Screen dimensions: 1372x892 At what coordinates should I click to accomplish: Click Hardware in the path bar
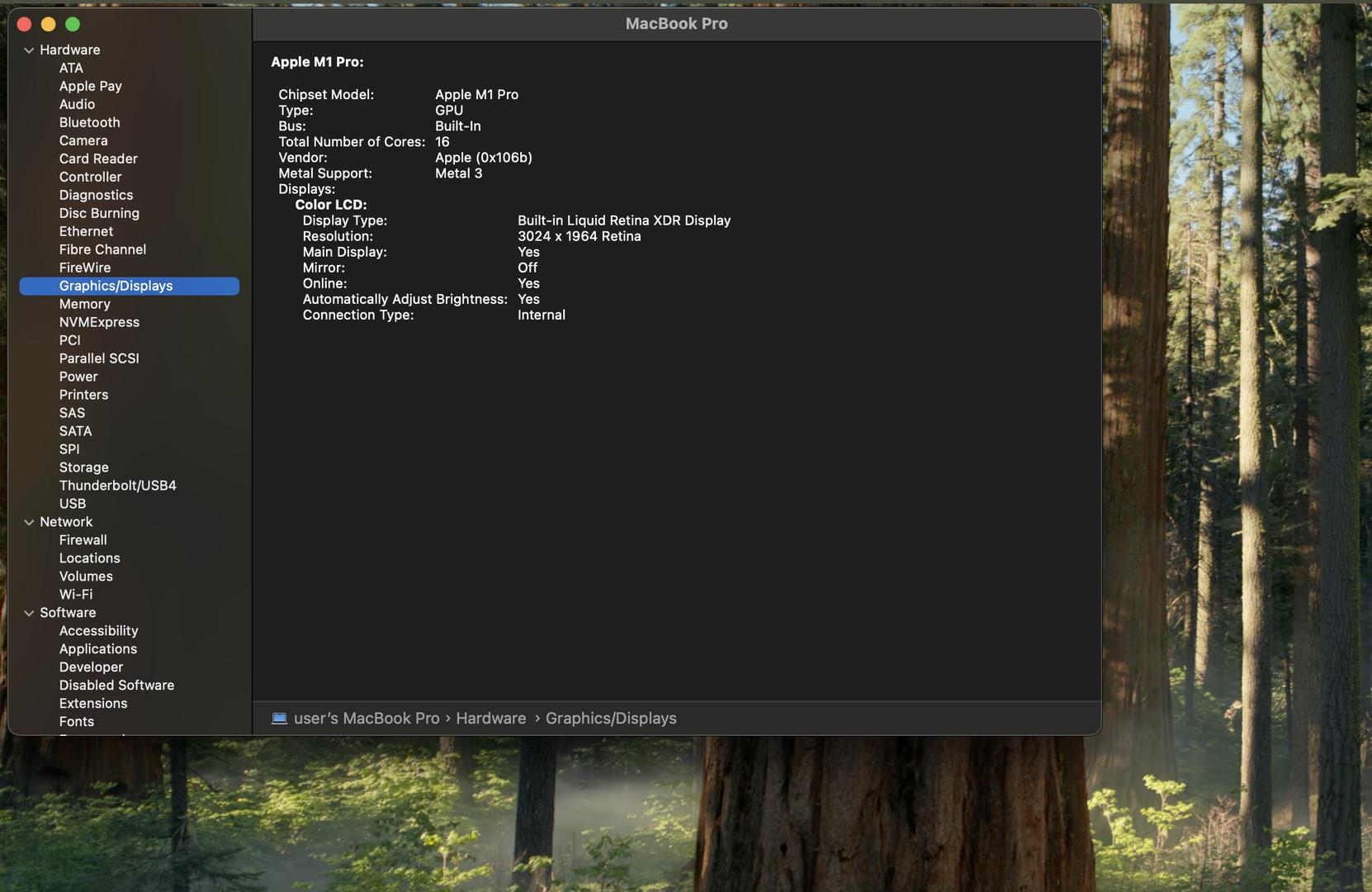[x=490, y=719]
